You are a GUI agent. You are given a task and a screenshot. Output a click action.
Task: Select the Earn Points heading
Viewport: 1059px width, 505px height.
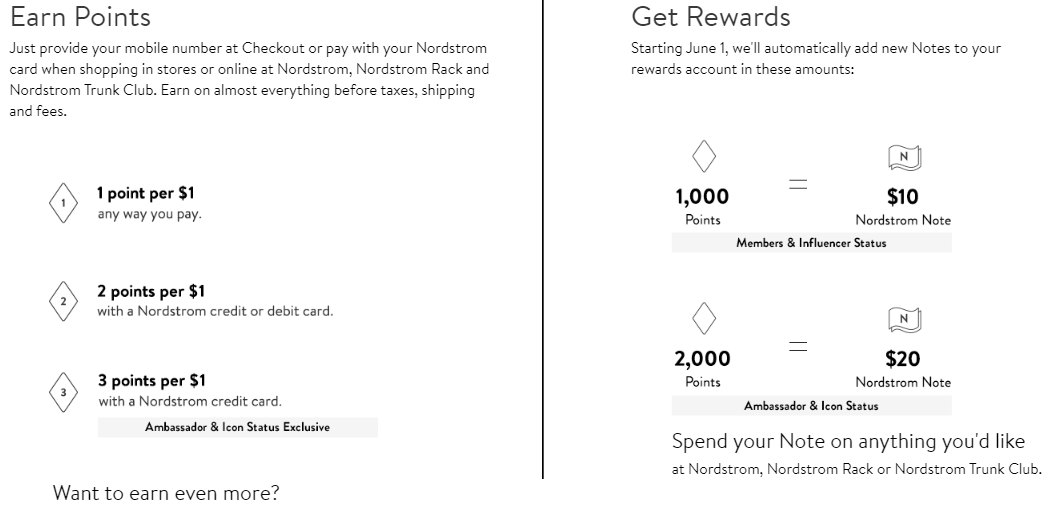tap(80, 17)
